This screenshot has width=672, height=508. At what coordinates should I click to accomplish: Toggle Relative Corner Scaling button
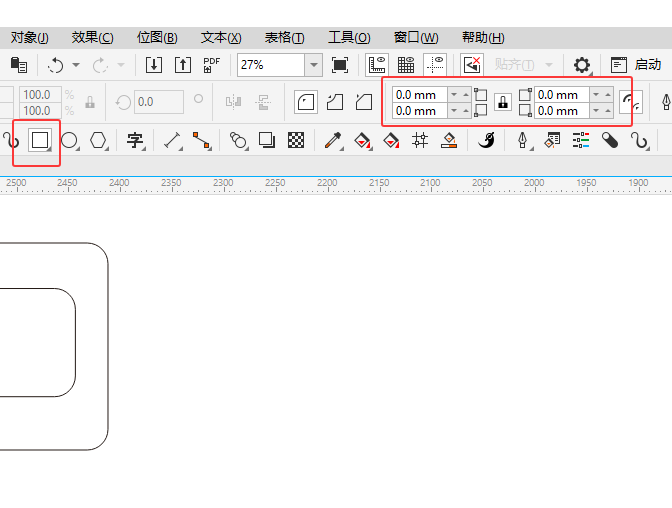pyautogui.click(x=631, y=102)
